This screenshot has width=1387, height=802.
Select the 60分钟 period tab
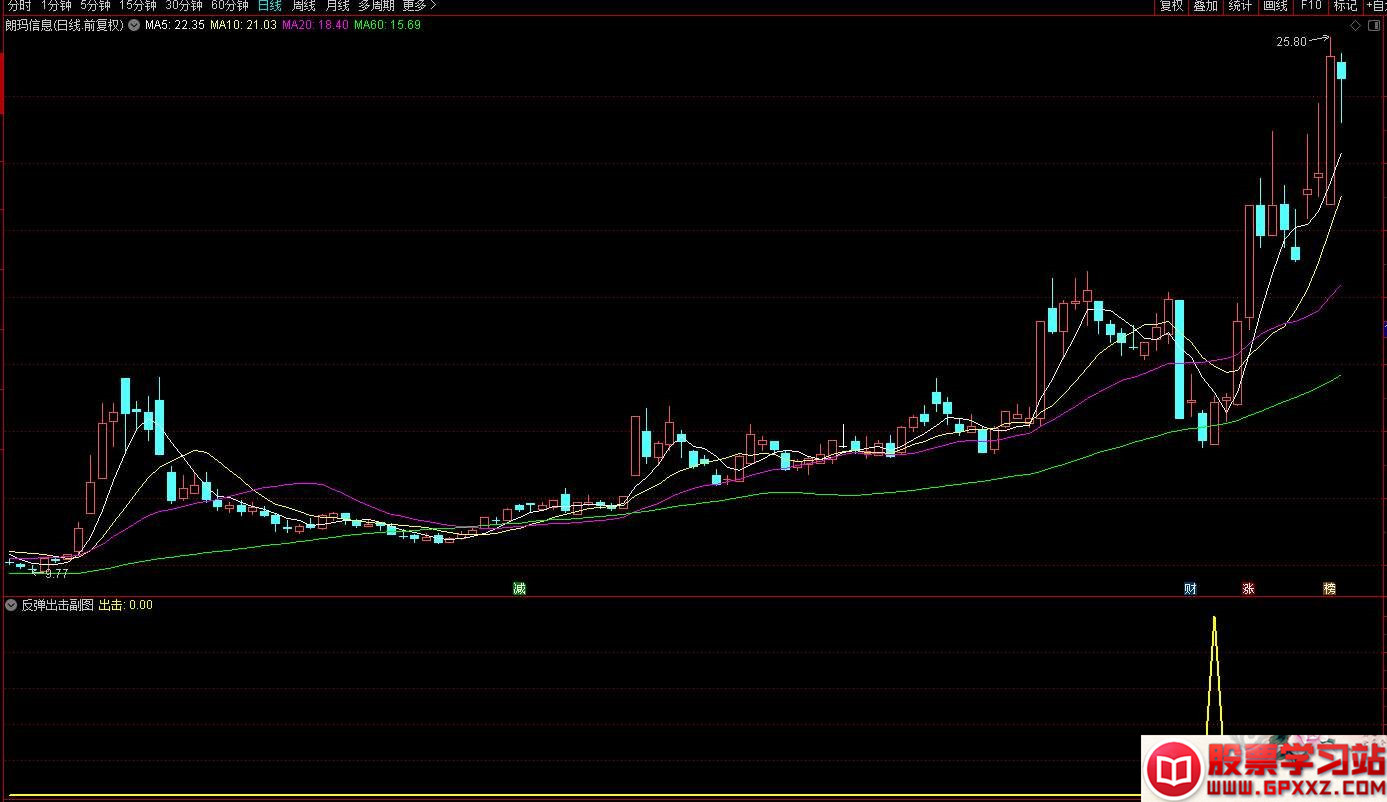pos(230,6)
